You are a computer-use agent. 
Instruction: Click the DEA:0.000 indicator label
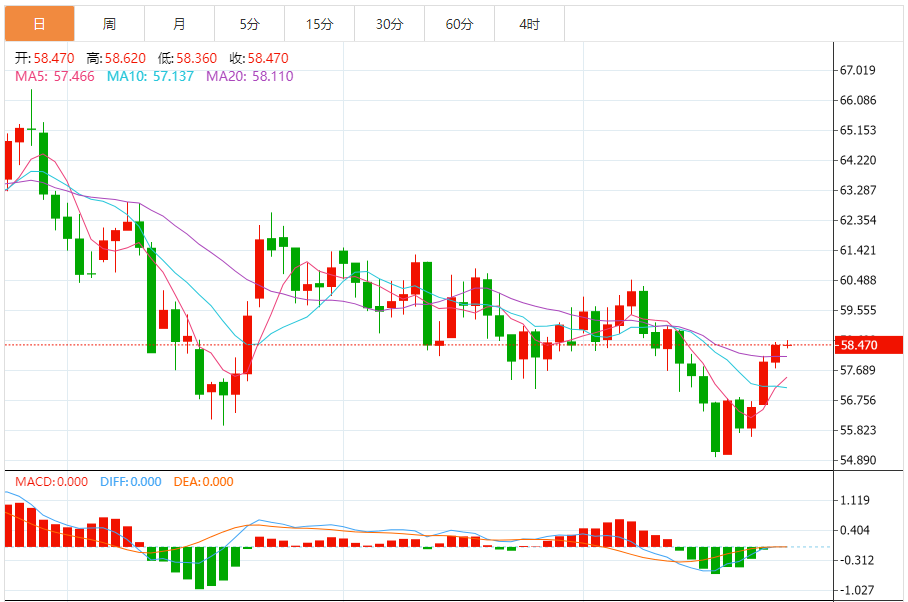(203, 482)
